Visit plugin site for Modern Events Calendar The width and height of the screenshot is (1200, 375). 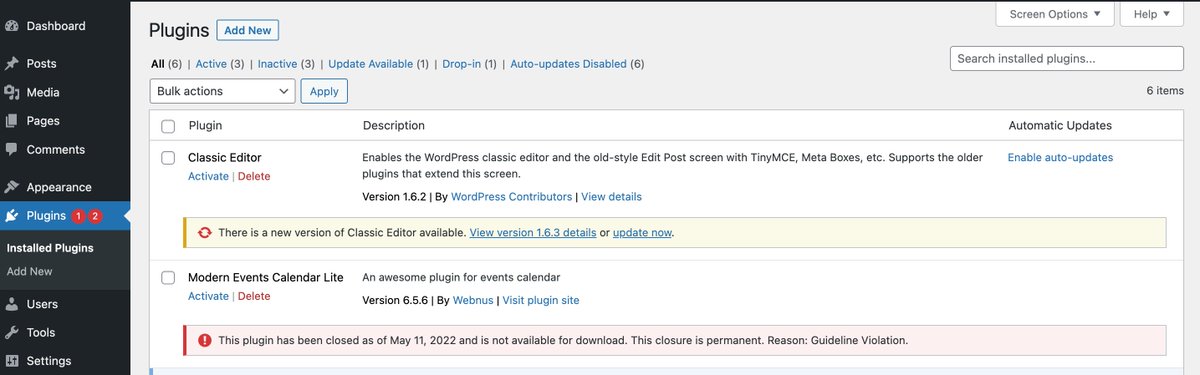click(x=541, y=300)
